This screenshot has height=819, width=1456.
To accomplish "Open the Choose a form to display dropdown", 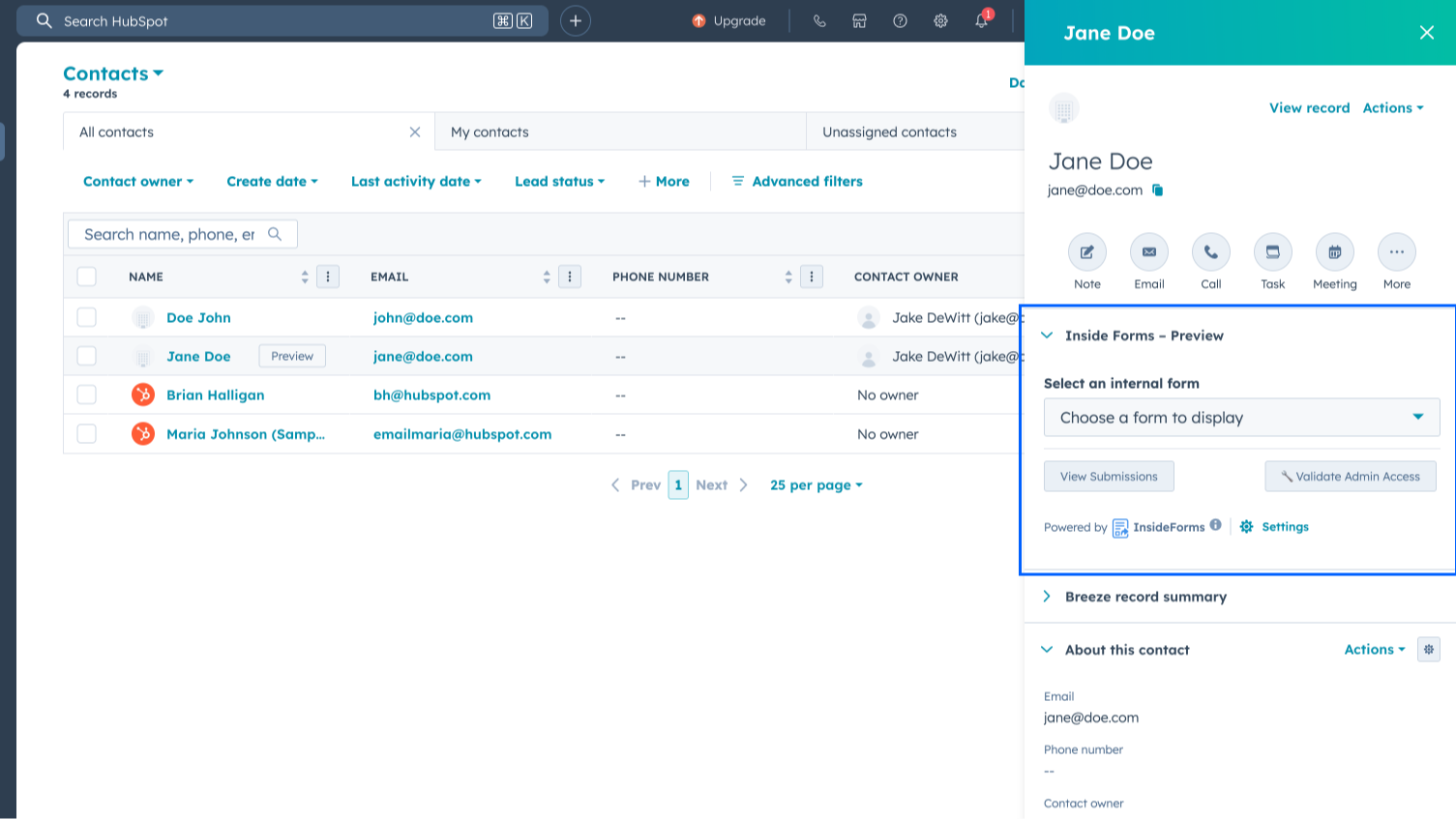I will click(1241, 418).
